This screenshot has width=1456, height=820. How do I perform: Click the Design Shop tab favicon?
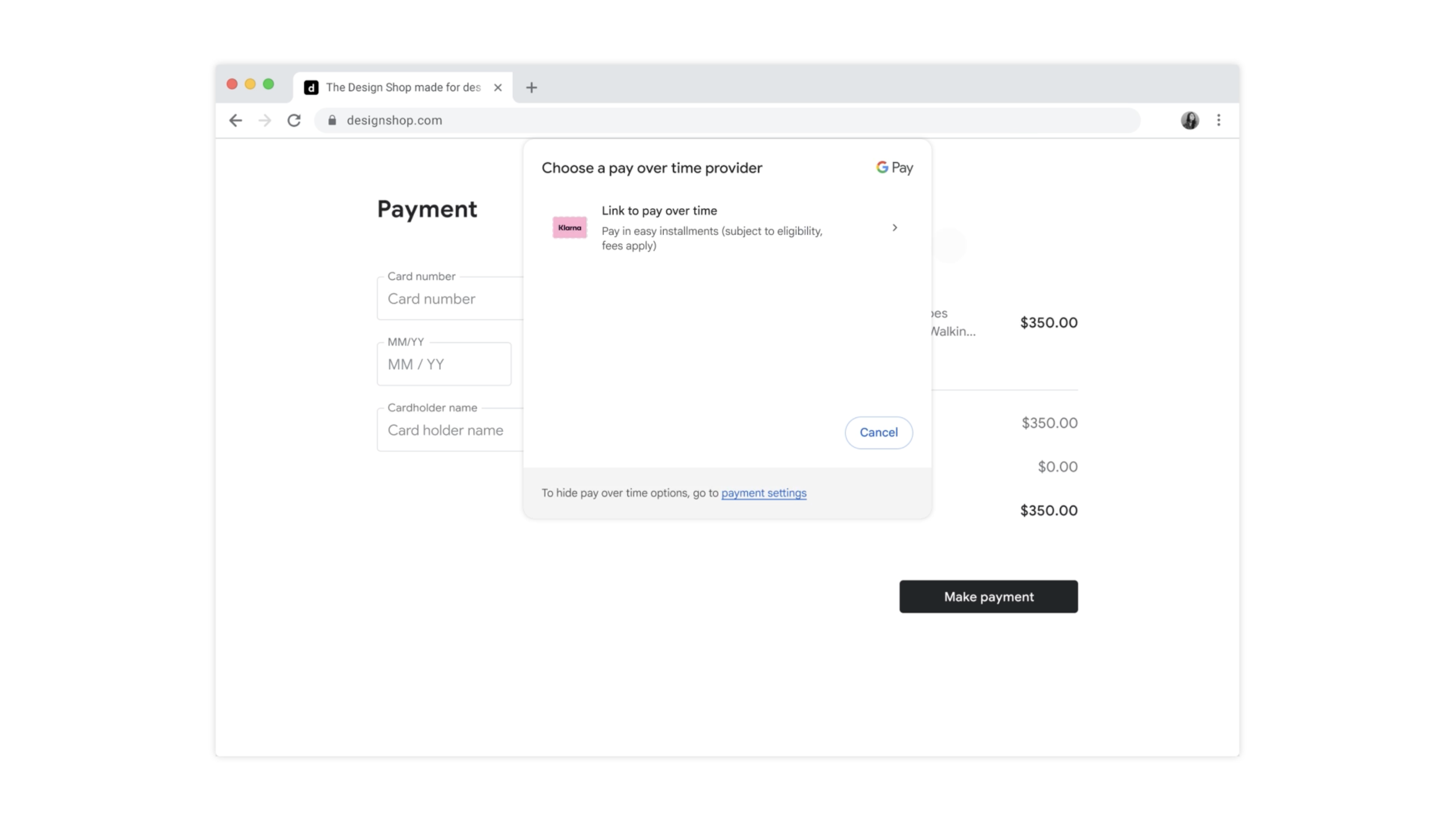pos(311,88)
